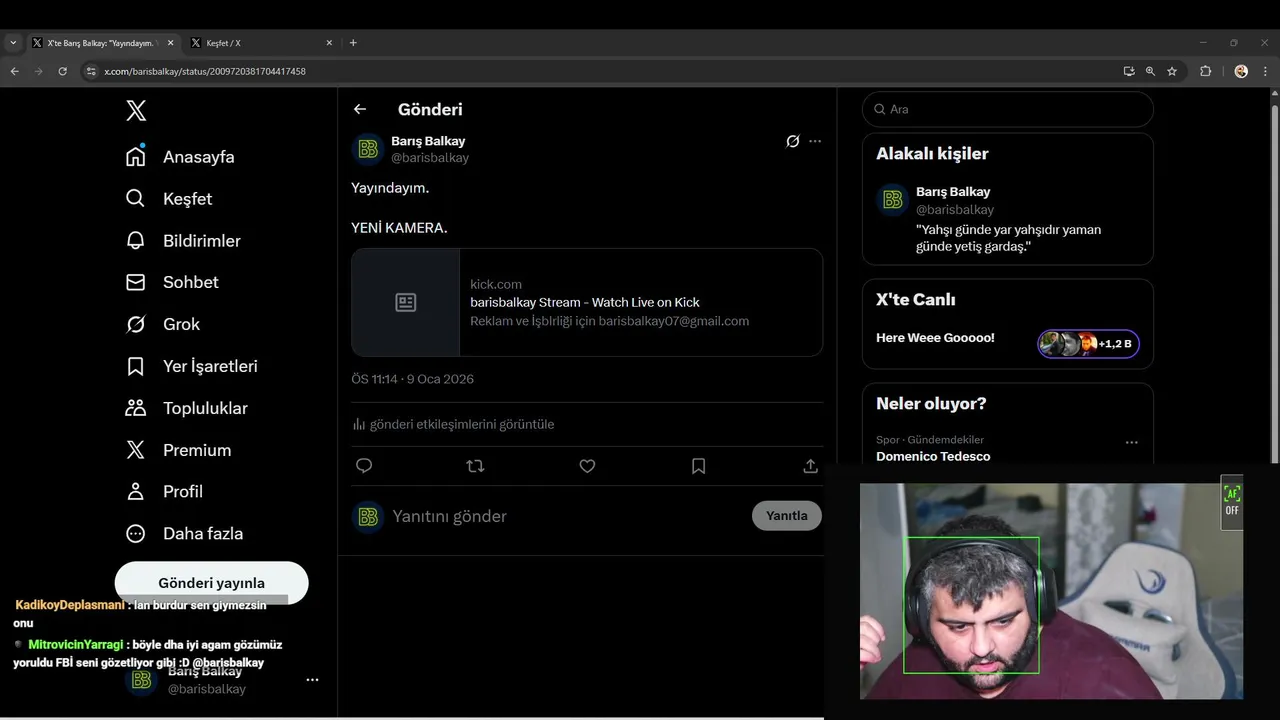Click post author avatar next to Barış Balkay

(368, 149)
